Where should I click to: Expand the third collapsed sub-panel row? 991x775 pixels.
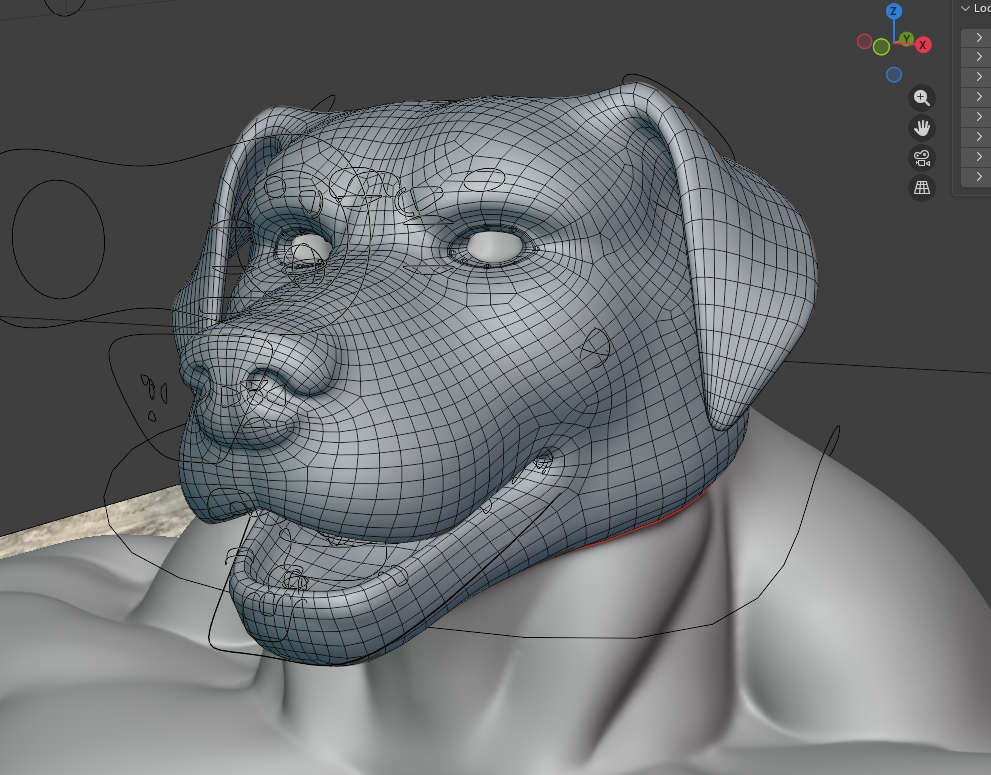click(978, 77)
